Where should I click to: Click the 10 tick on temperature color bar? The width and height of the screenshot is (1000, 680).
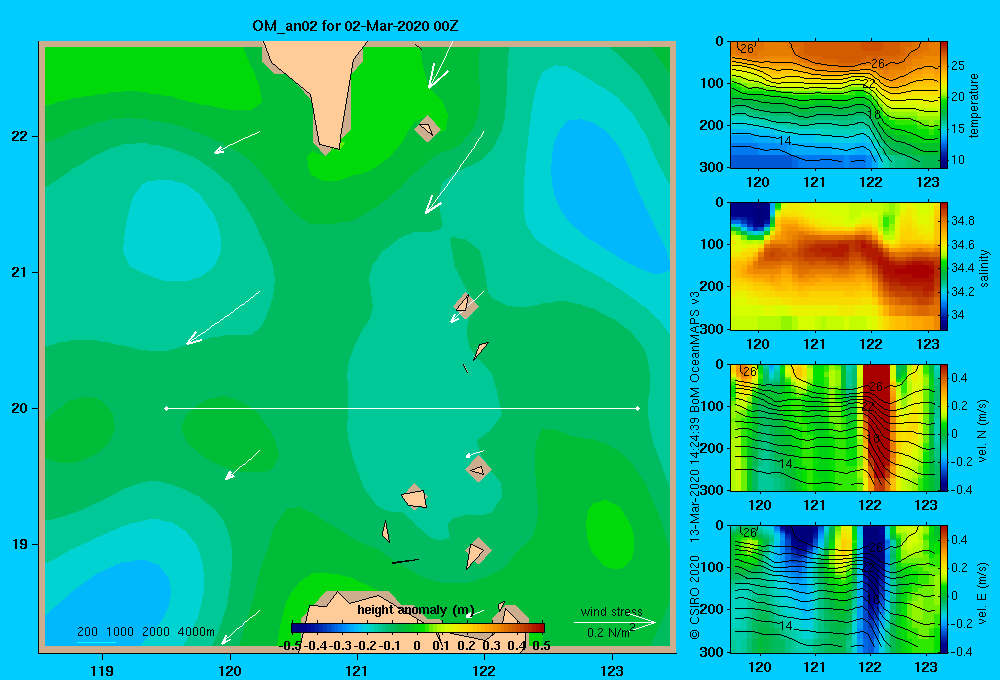tap(958, 160)
